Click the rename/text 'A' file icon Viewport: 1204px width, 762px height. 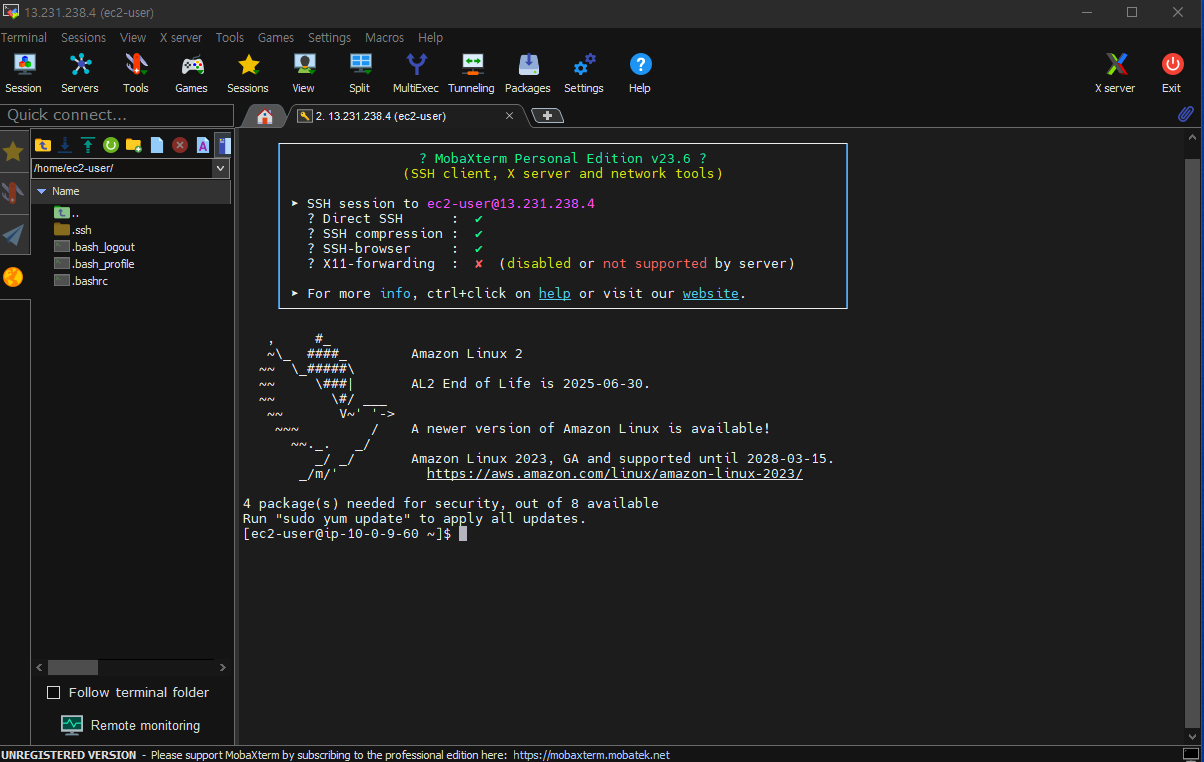click(202, 145)
